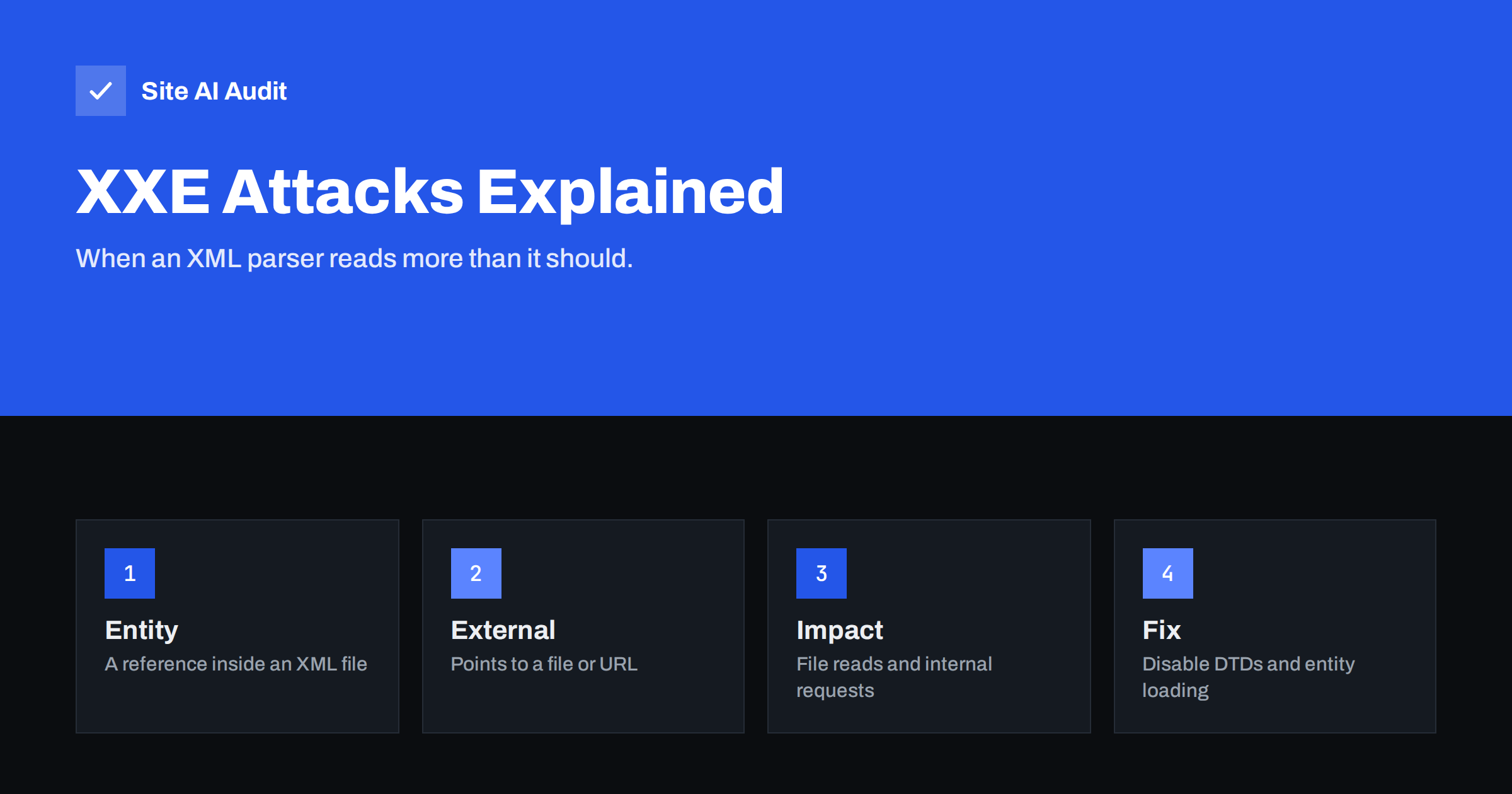The width and height of the screenshot is (1512, 794).
Task: Click 'A reference inside an XML file' text
Action: (x=236, y=664)
